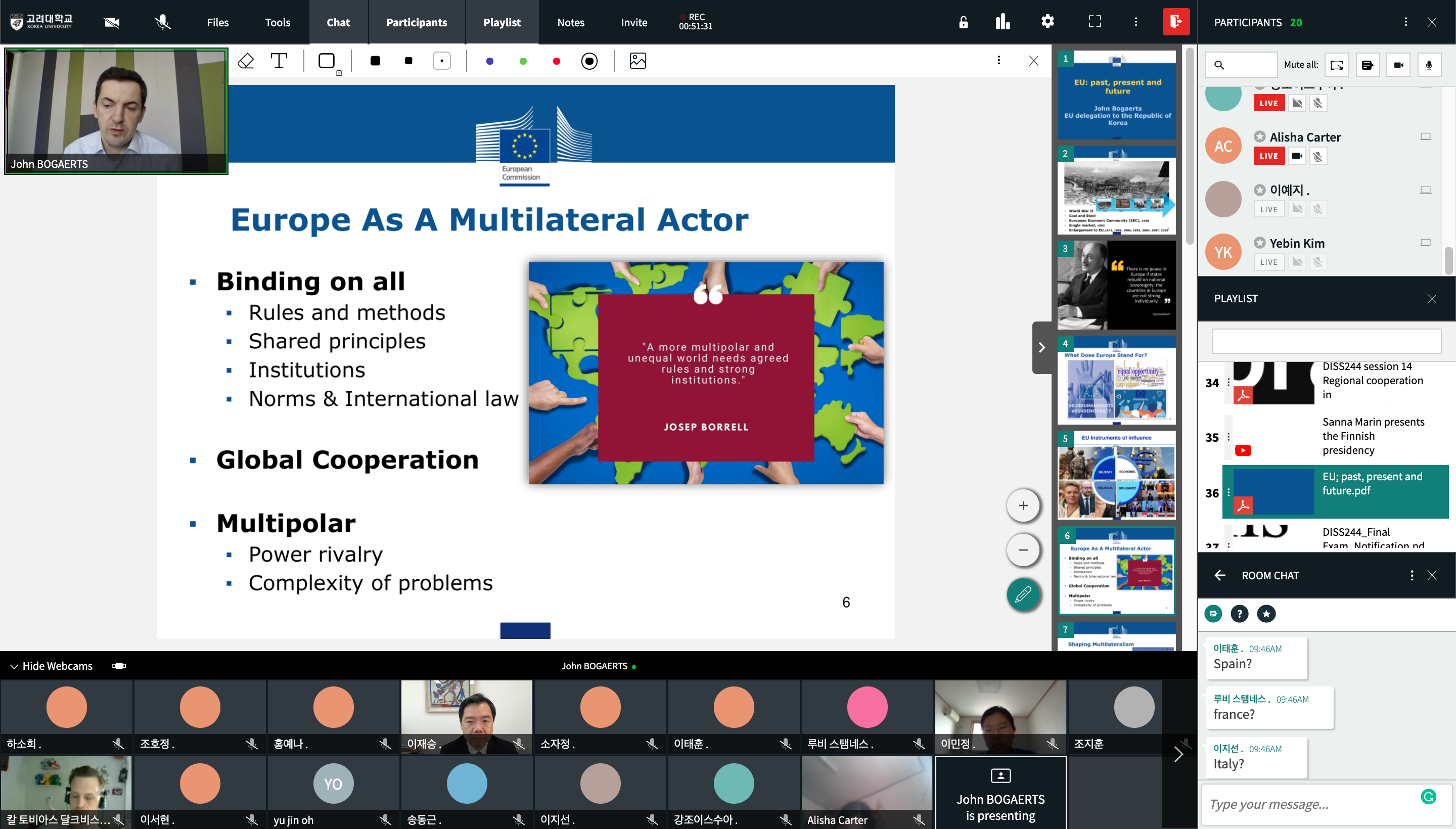This screenshot has height=829, width=1456.
Task: Open the Files menu
Action: pyautogui.click(x=217, y=22)
